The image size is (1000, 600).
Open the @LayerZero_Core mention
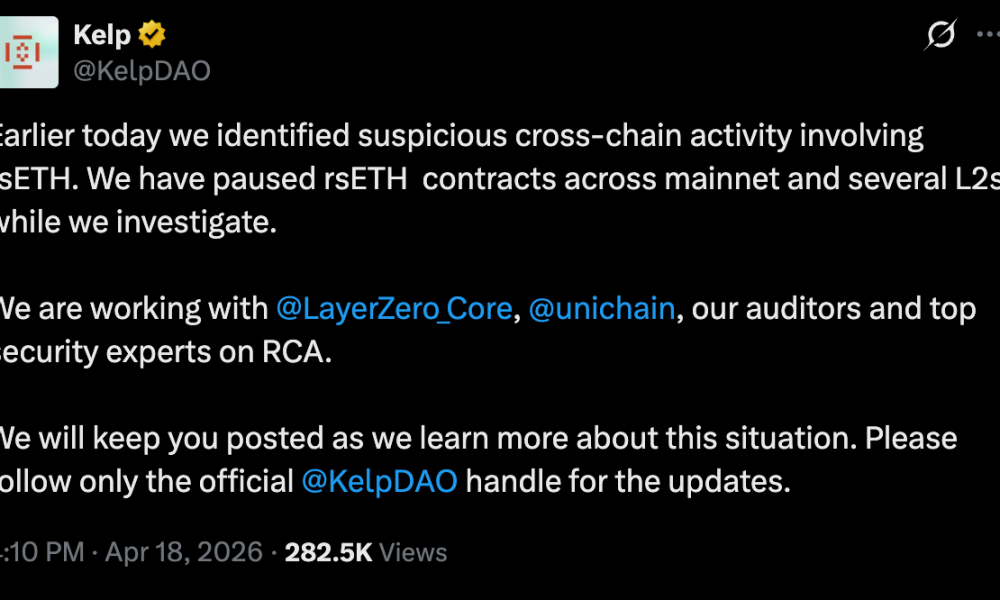point(394,308)
